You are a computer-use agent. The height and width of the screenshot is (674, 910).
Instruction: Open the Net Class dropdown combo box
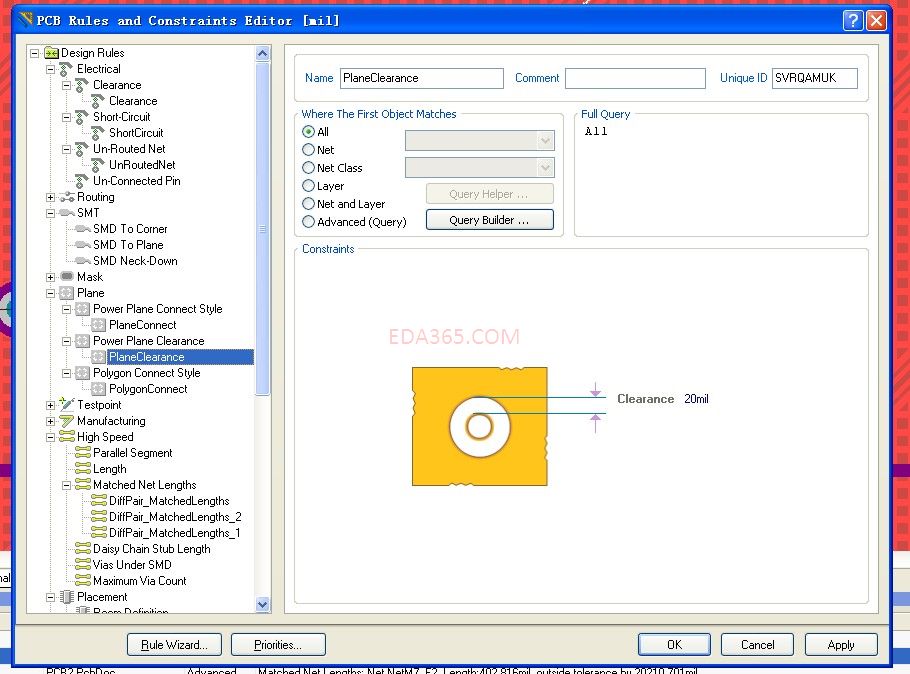click(479, 168)
